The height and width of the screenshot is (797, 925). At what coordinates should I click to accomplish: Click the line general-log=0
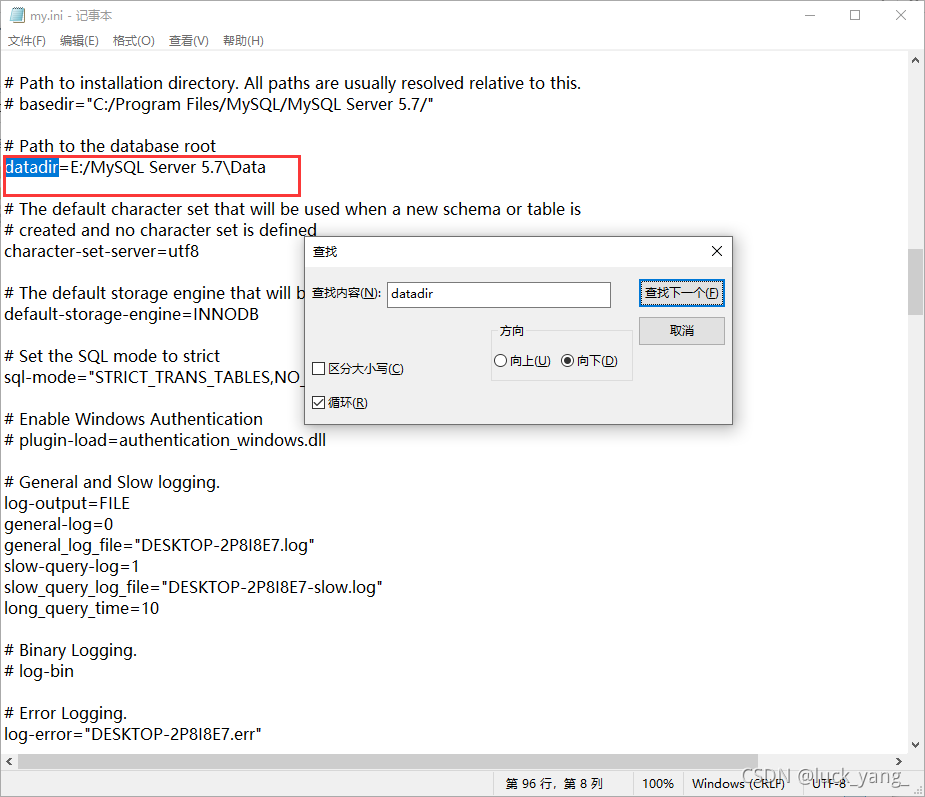pyautogui.click(x=58, y=524)
